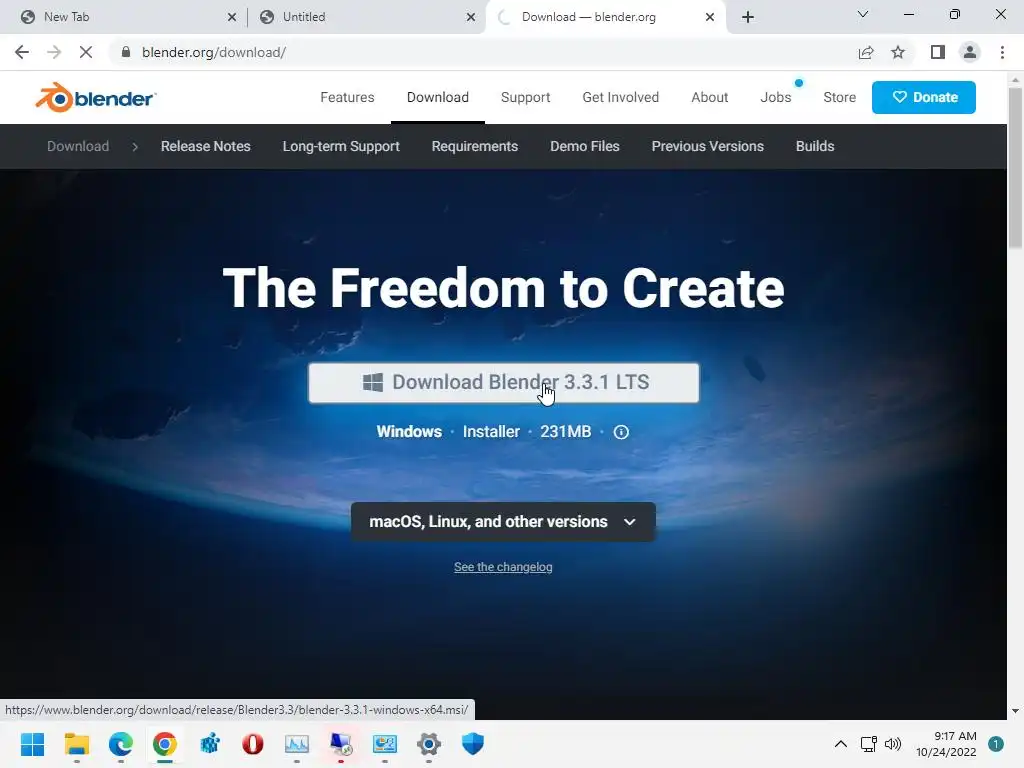This screenshot has height=768, width=1024.
Task: Open the Chrome three-dot menu
Action: 1002,52
